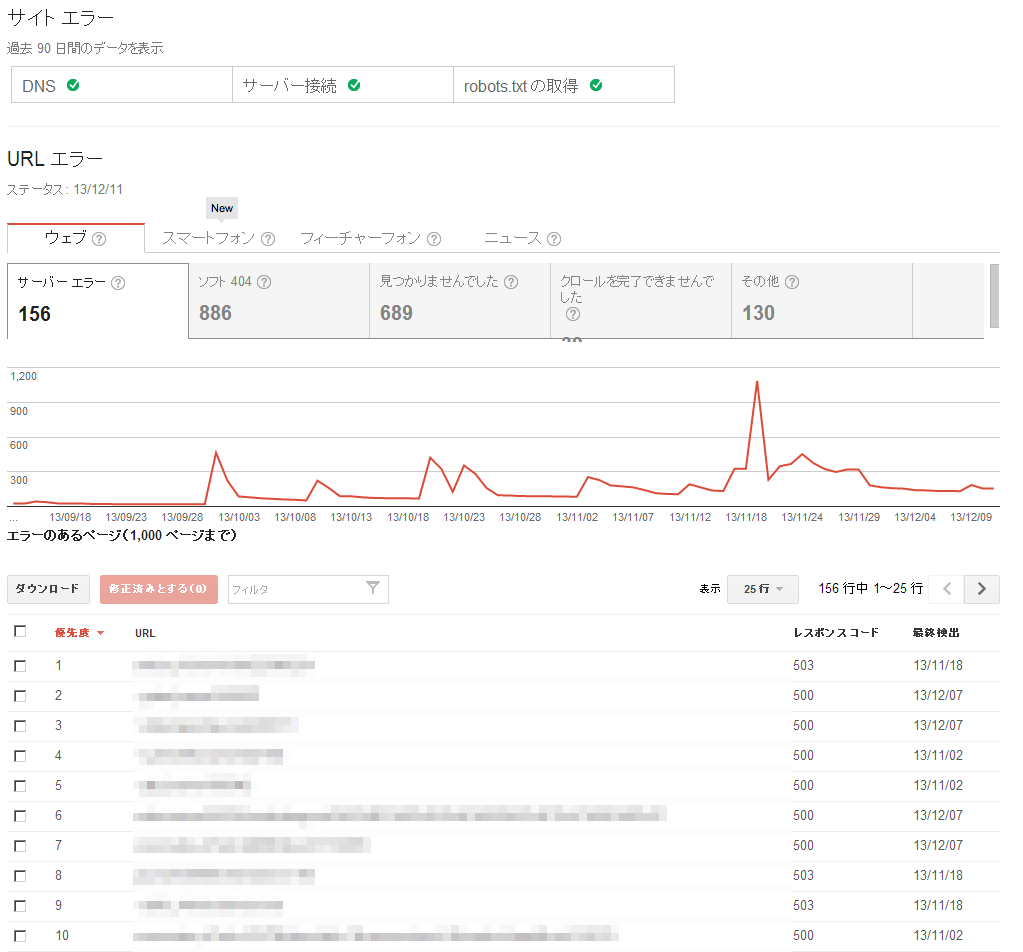Open the 25 行 rows-per-page dropdown

762,589
